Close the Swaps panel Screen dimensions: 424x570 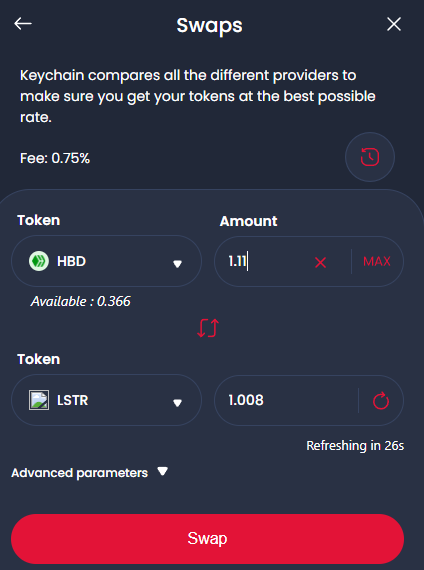click(x=394, y=24)
